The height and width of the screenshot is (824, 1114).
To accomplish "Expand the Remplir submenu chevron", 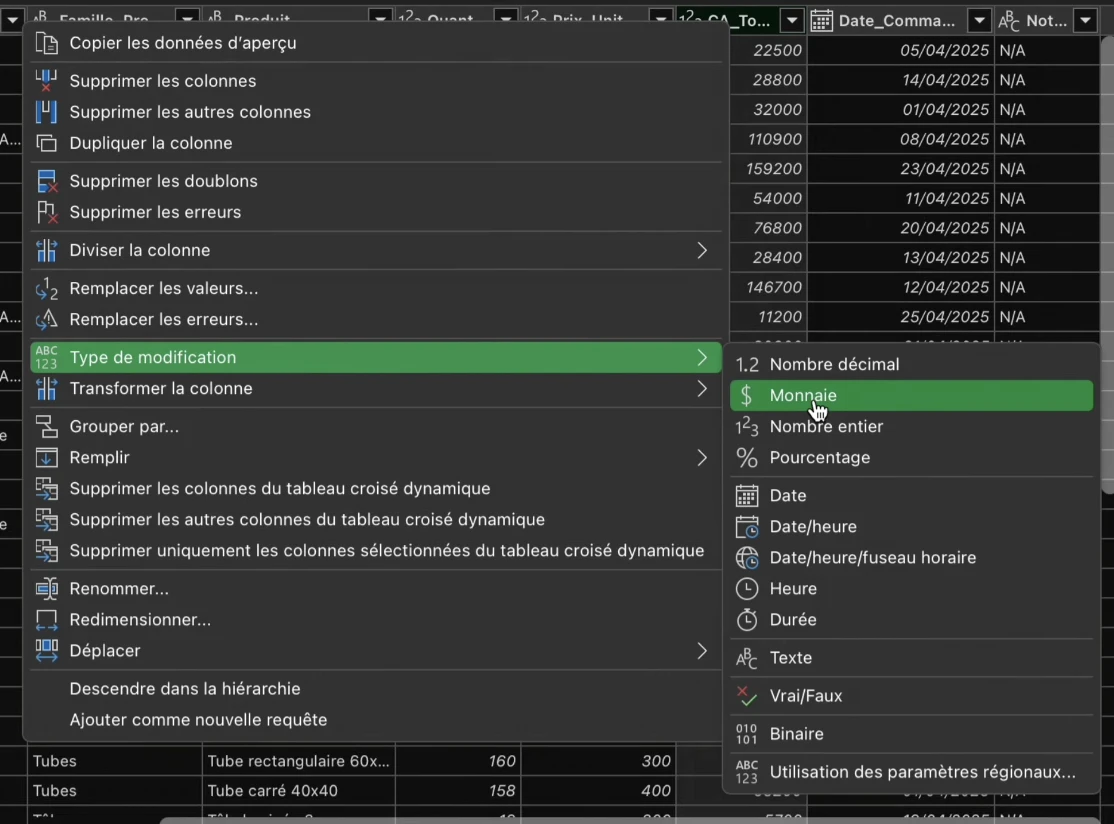I will (x=702, y=458).
